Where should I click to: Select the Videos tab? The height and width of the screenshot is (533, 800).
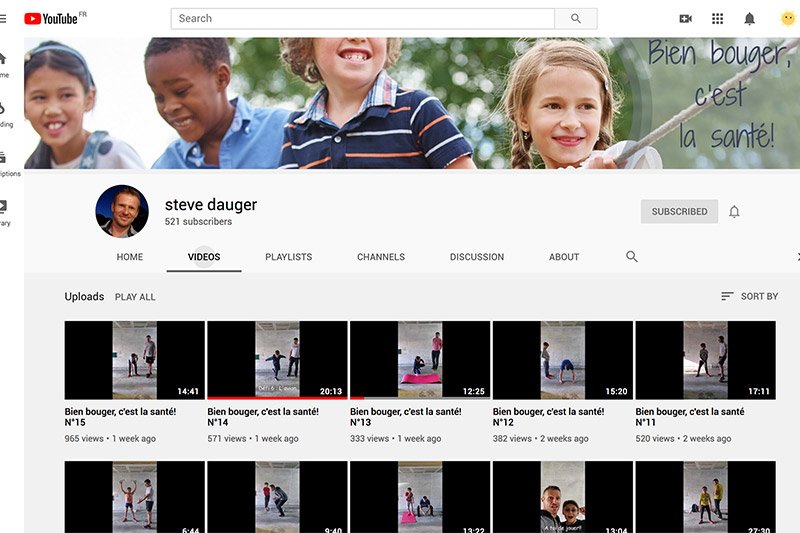coord(204,257)
